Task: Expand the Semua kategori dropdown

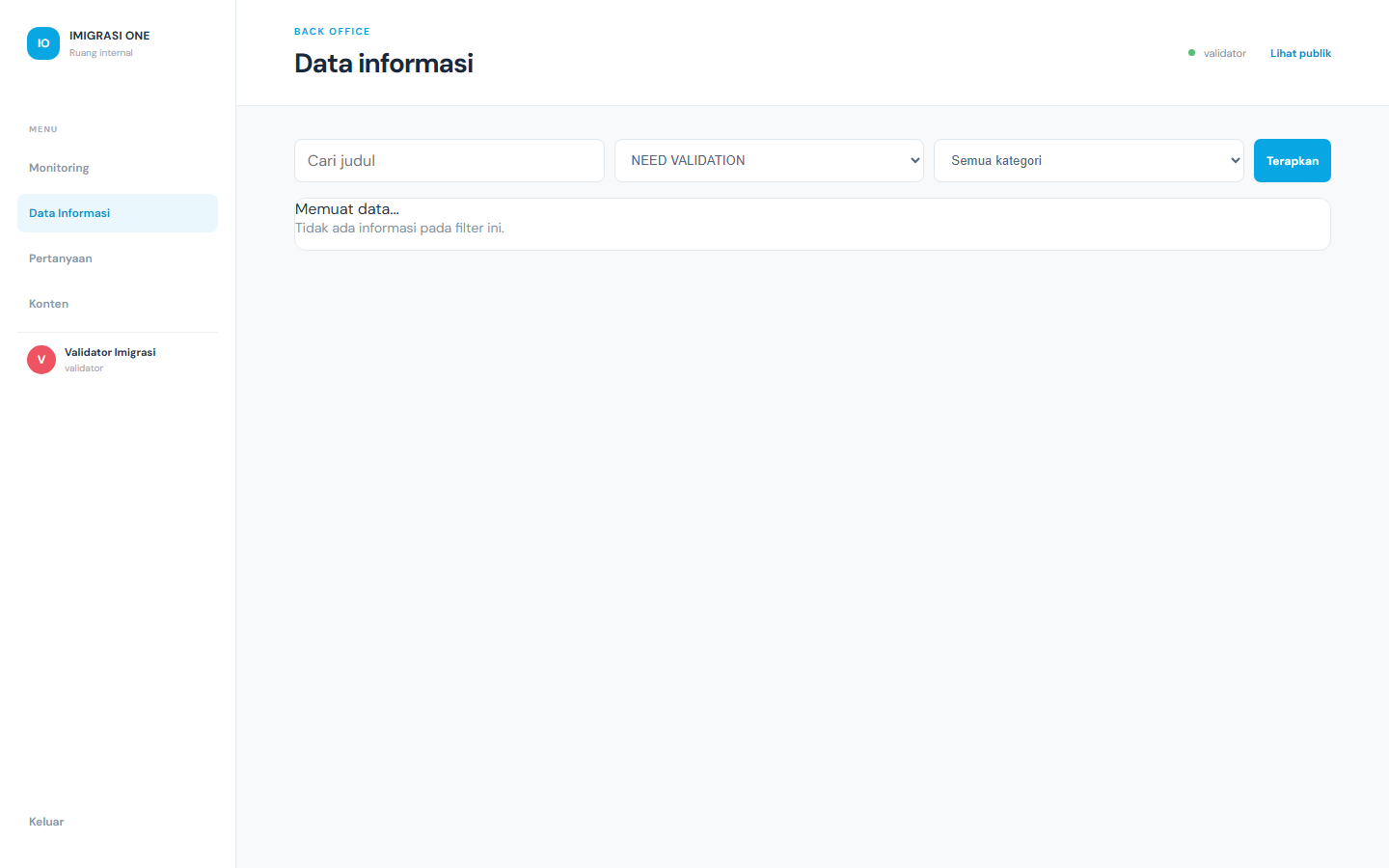Action: (1089, 161)
